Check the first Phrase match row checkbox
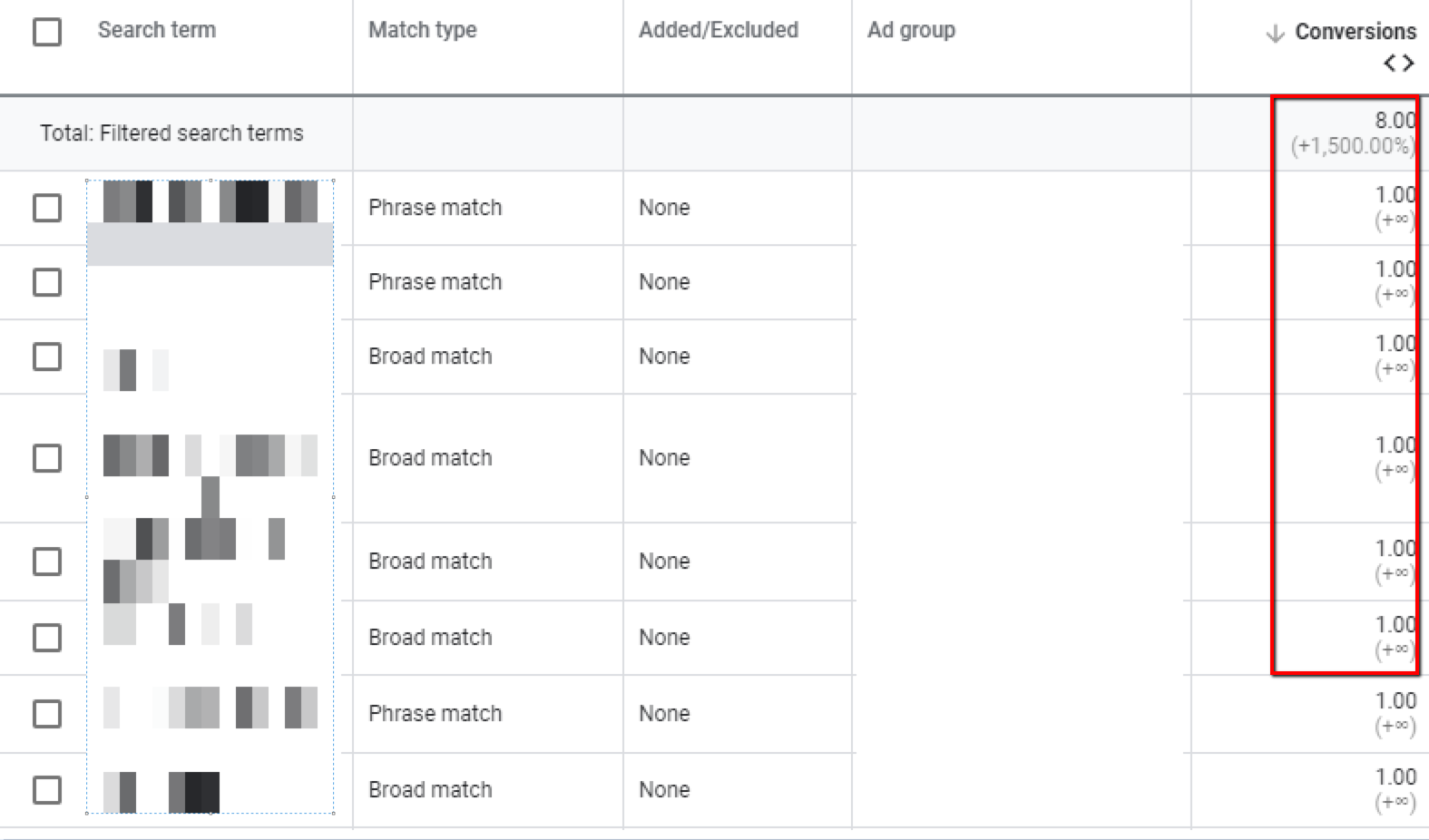Image resolution: width=1429 pixels, height=840 pixels. pos(47,208)
